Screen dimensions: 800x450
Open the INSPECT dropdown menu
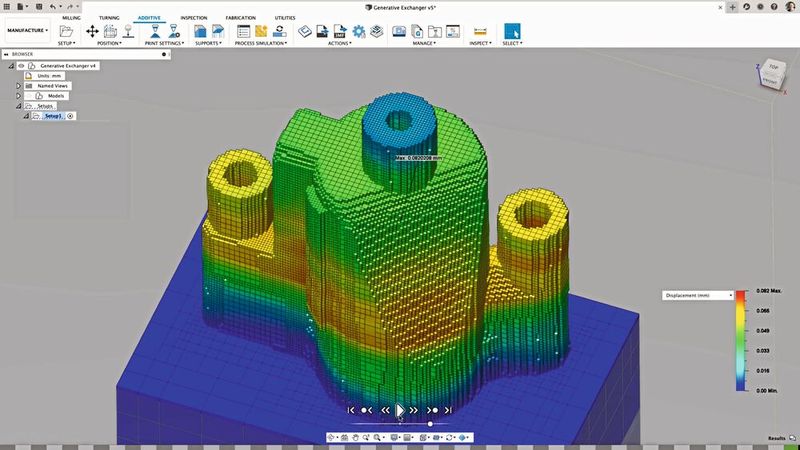480,43
